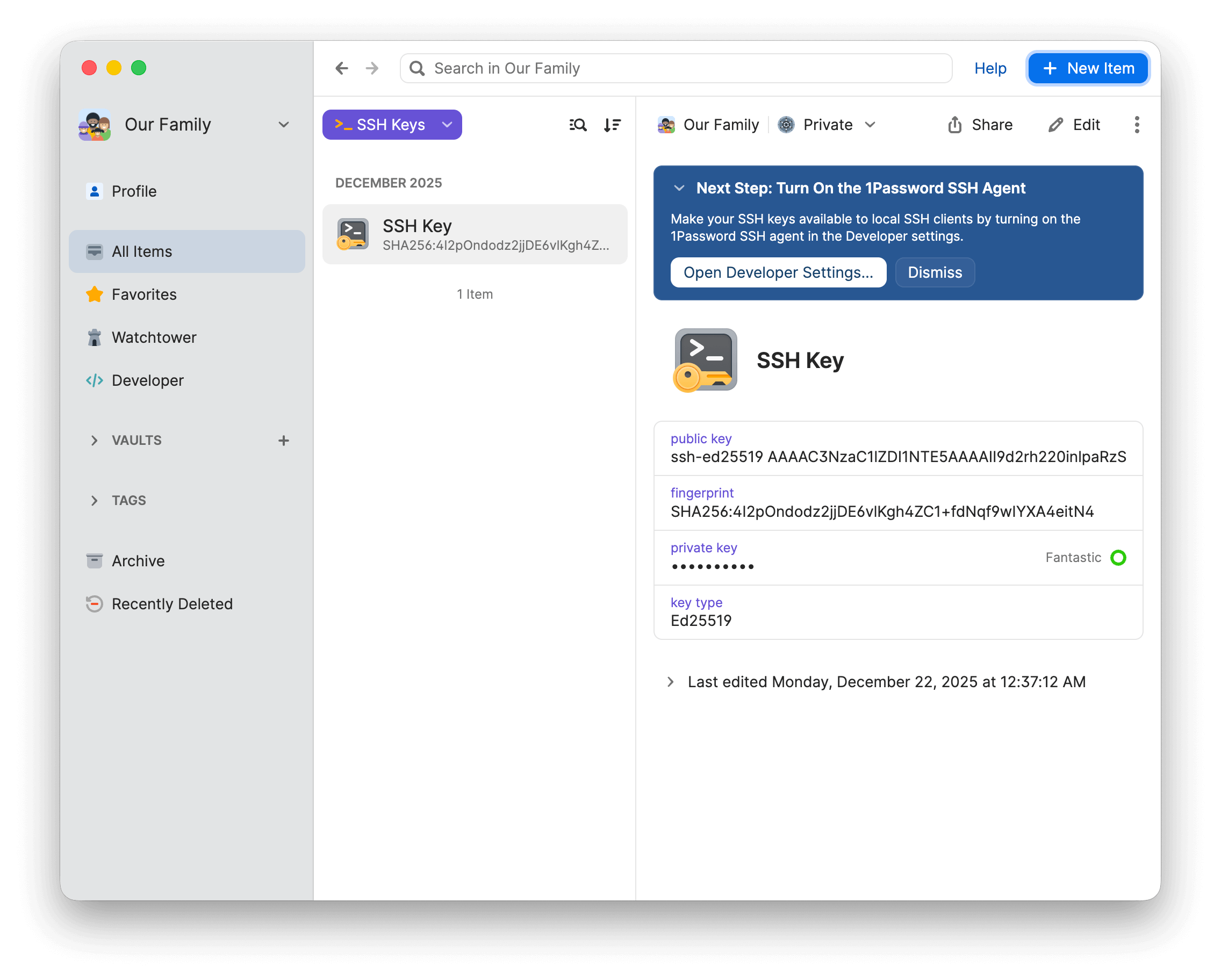Expand the VAULTS section
Screen dimensions: 1221x980
(95, 441)
